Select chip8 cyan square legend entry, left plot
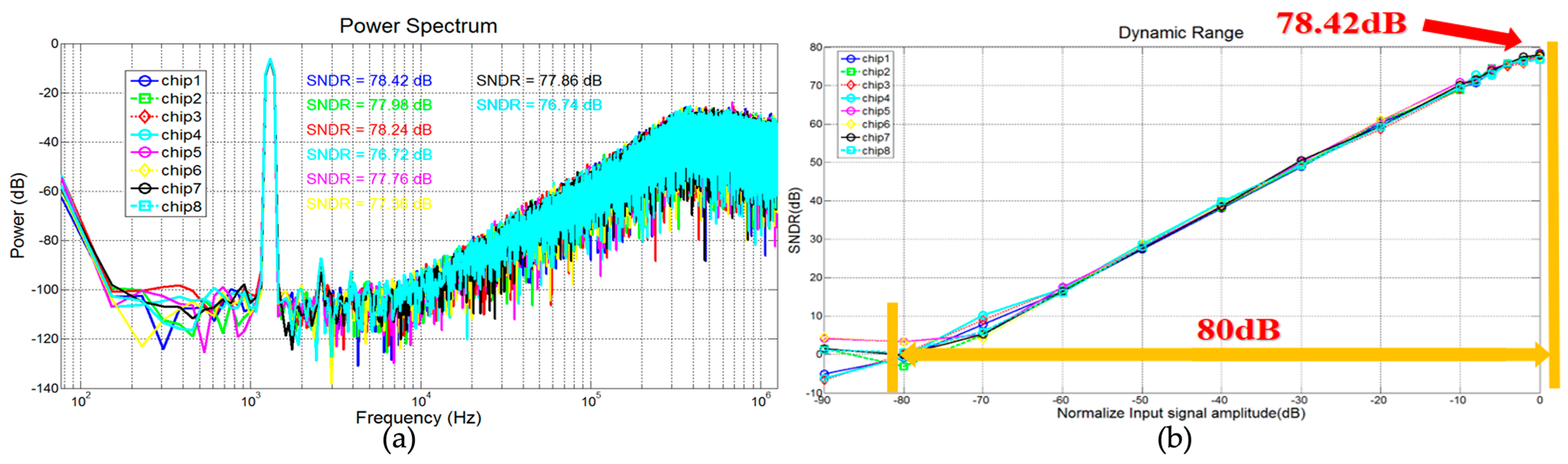This screenshot has height=464, width=1568. (145, 206)
